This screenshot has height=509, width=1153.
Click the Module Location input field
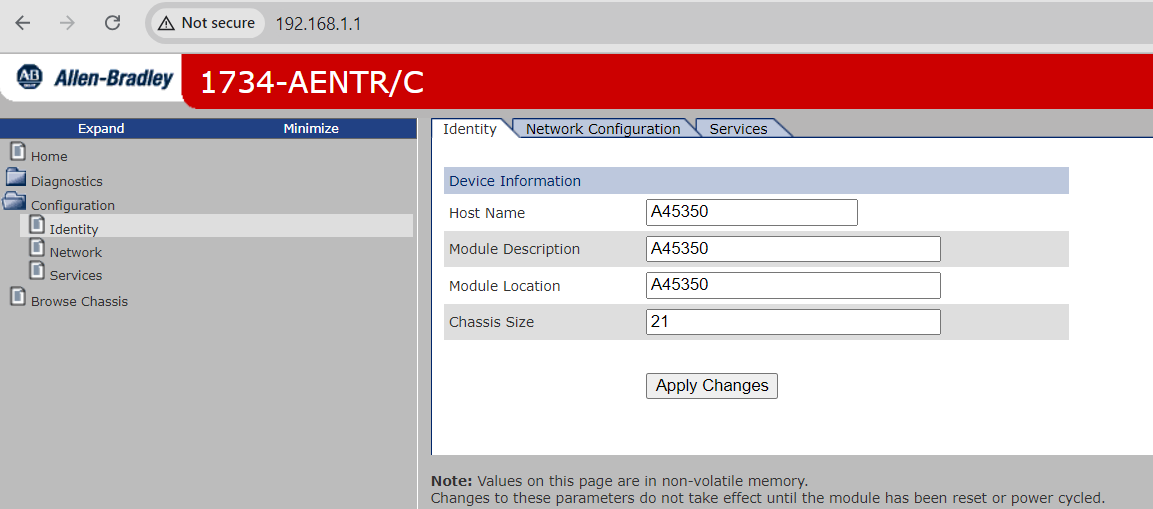point(793,285)
